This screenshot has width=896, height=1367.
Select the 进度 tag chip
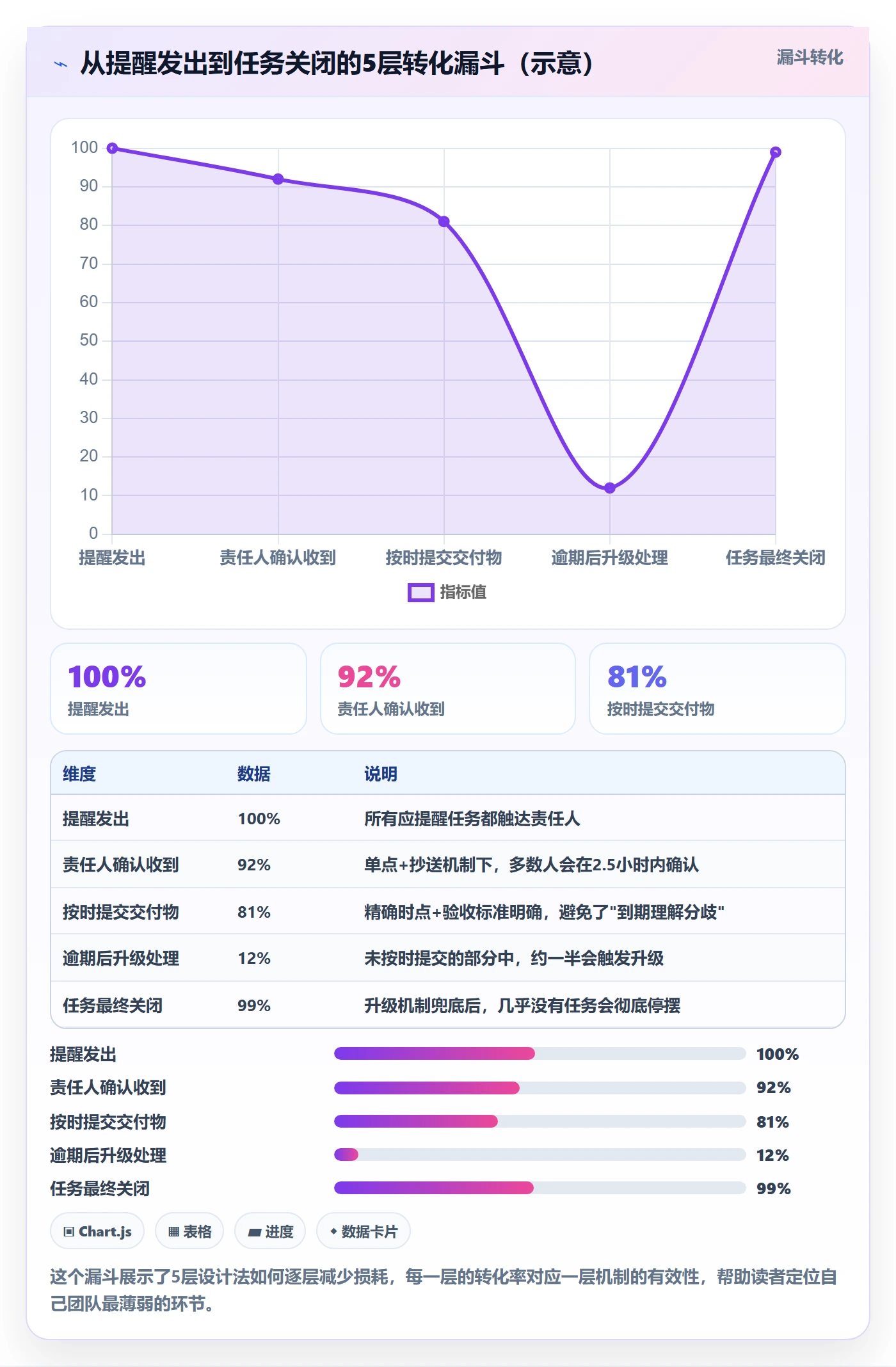click(270, 1231)
